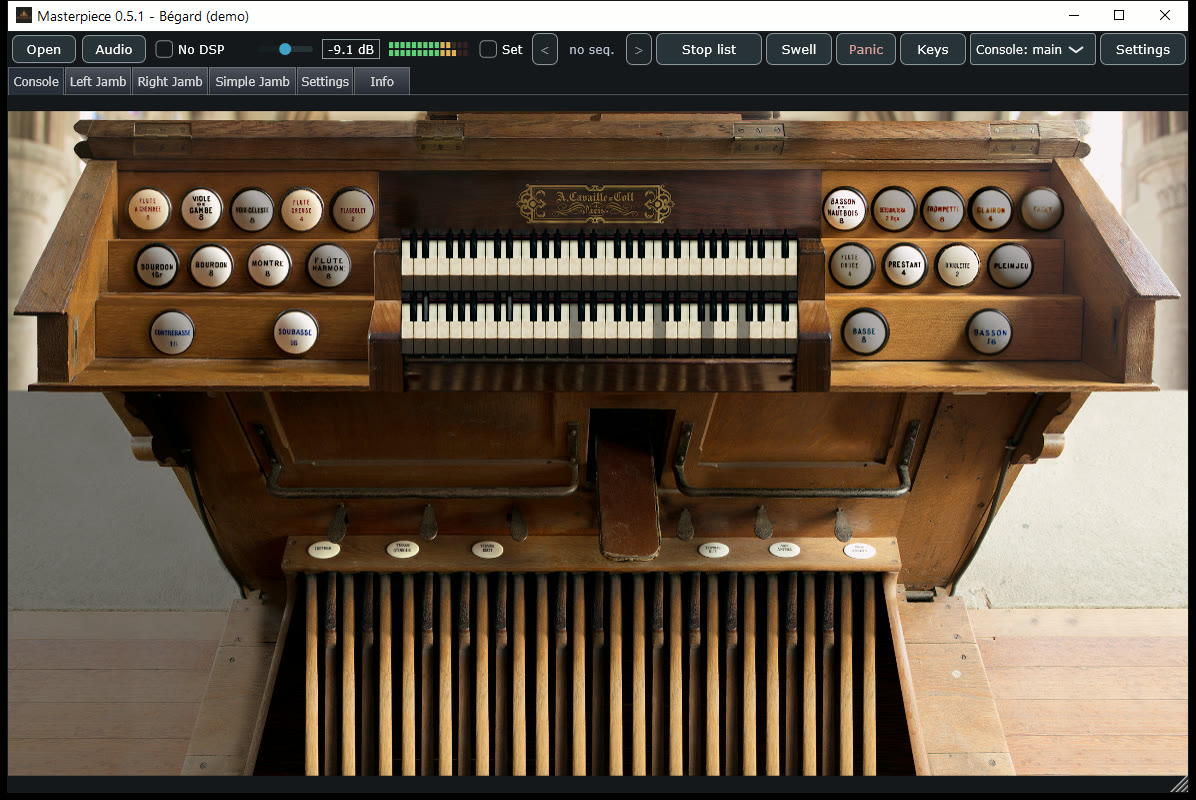This screenshot has width=1196, height=800.
Task: Engage the Doublette 2 stop knob
Action: pos(957,265)
